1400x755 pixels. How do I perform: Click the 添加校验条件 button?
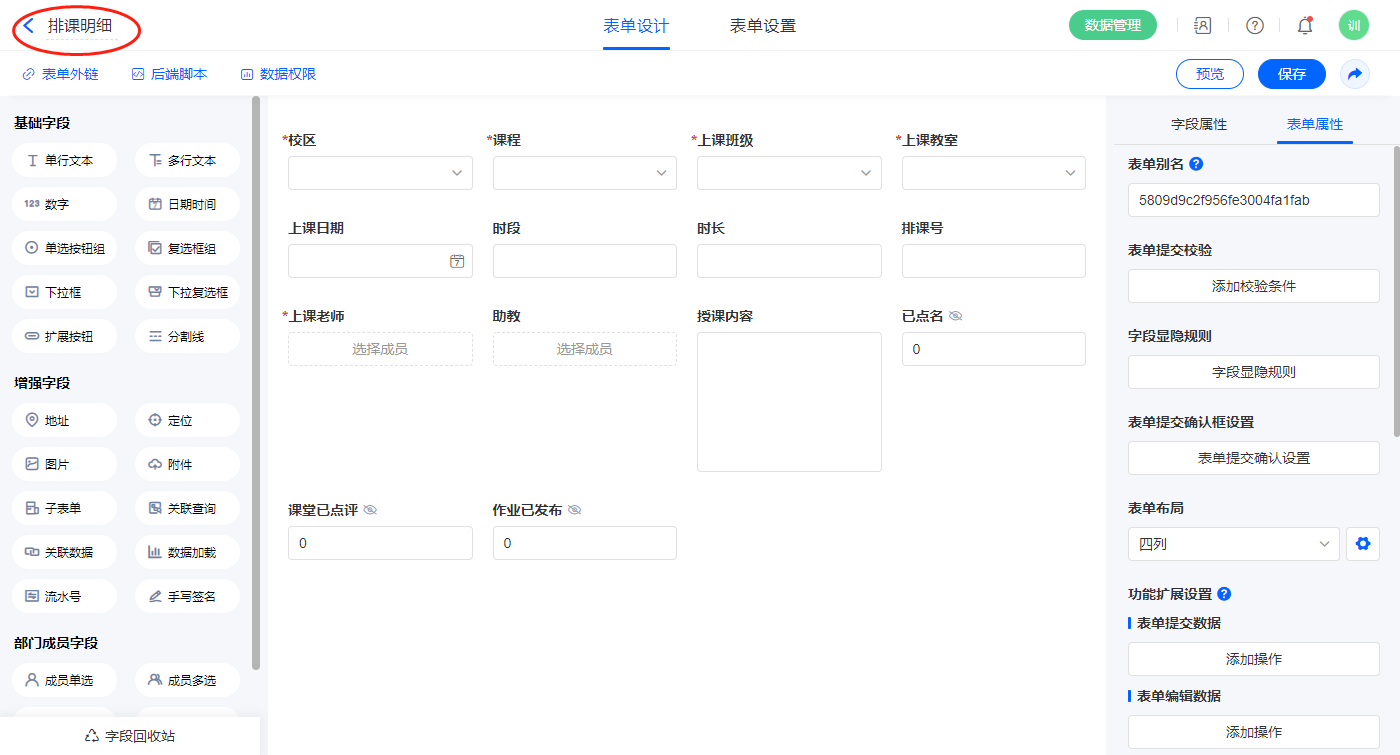pos(1253,286)
